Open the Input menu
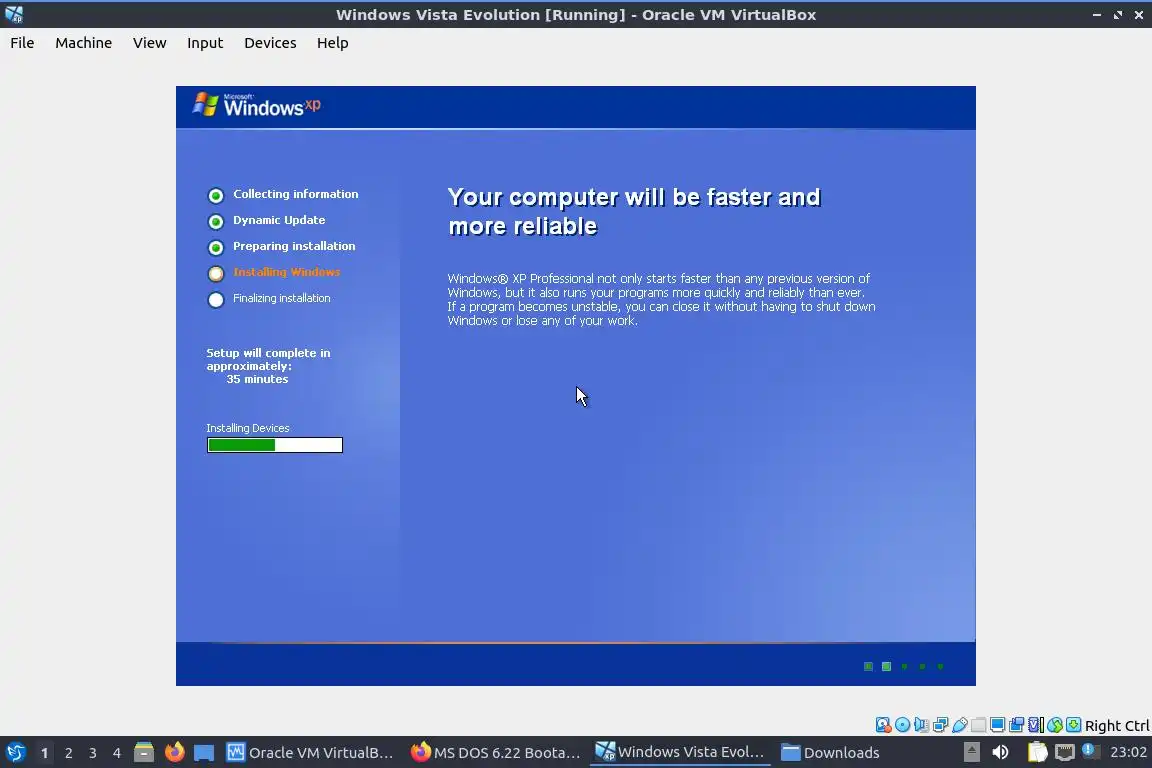Image resolution: width=1152 pixels, height=768 pixels. (x=205, y=43)
